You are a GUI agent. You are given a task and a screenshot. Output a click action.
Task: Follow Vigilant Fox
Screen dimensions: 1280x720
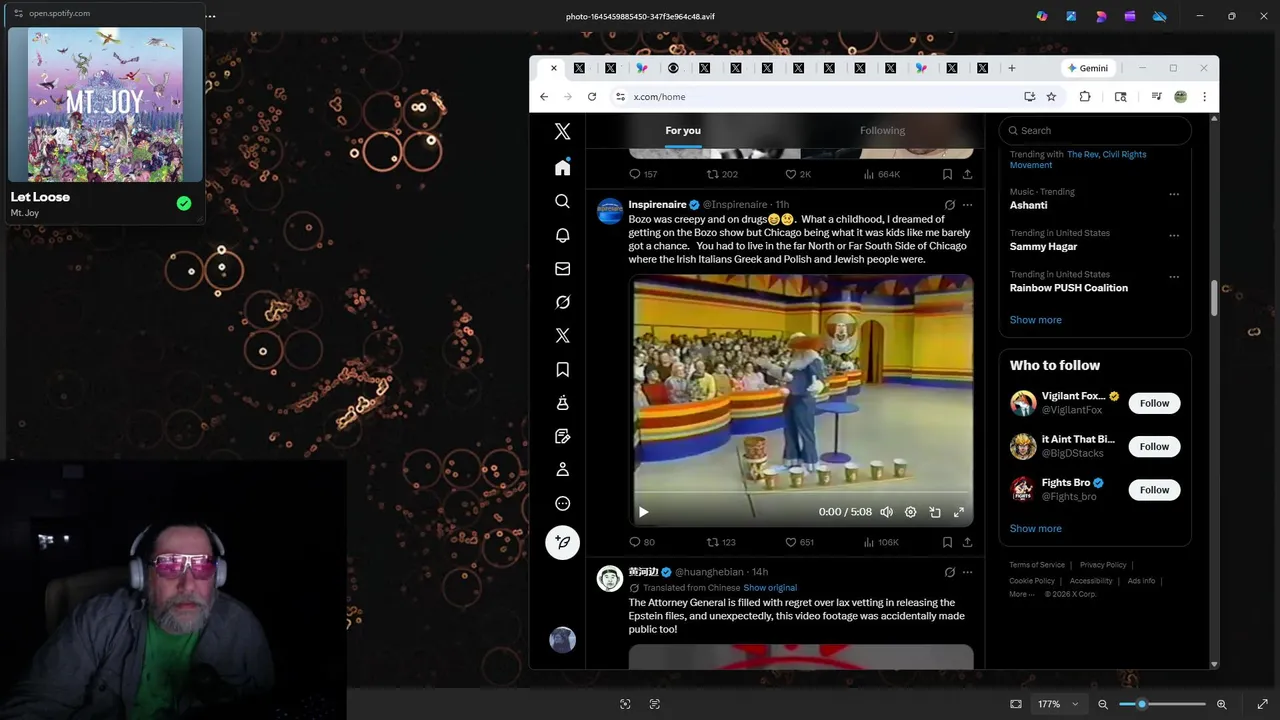click(x=1154, y=403)
